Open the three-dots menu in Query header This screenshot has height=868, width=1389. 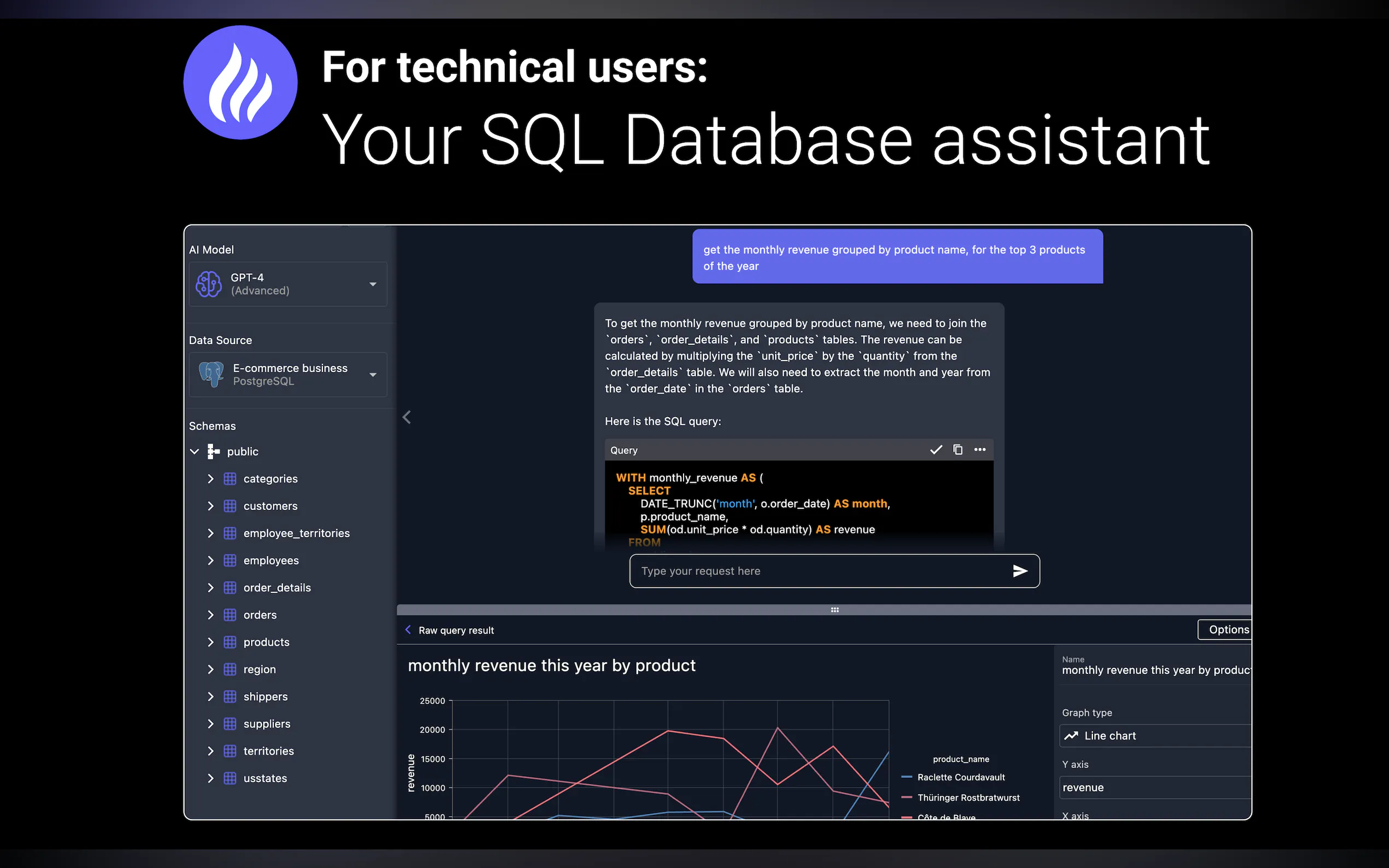[979, 449]
